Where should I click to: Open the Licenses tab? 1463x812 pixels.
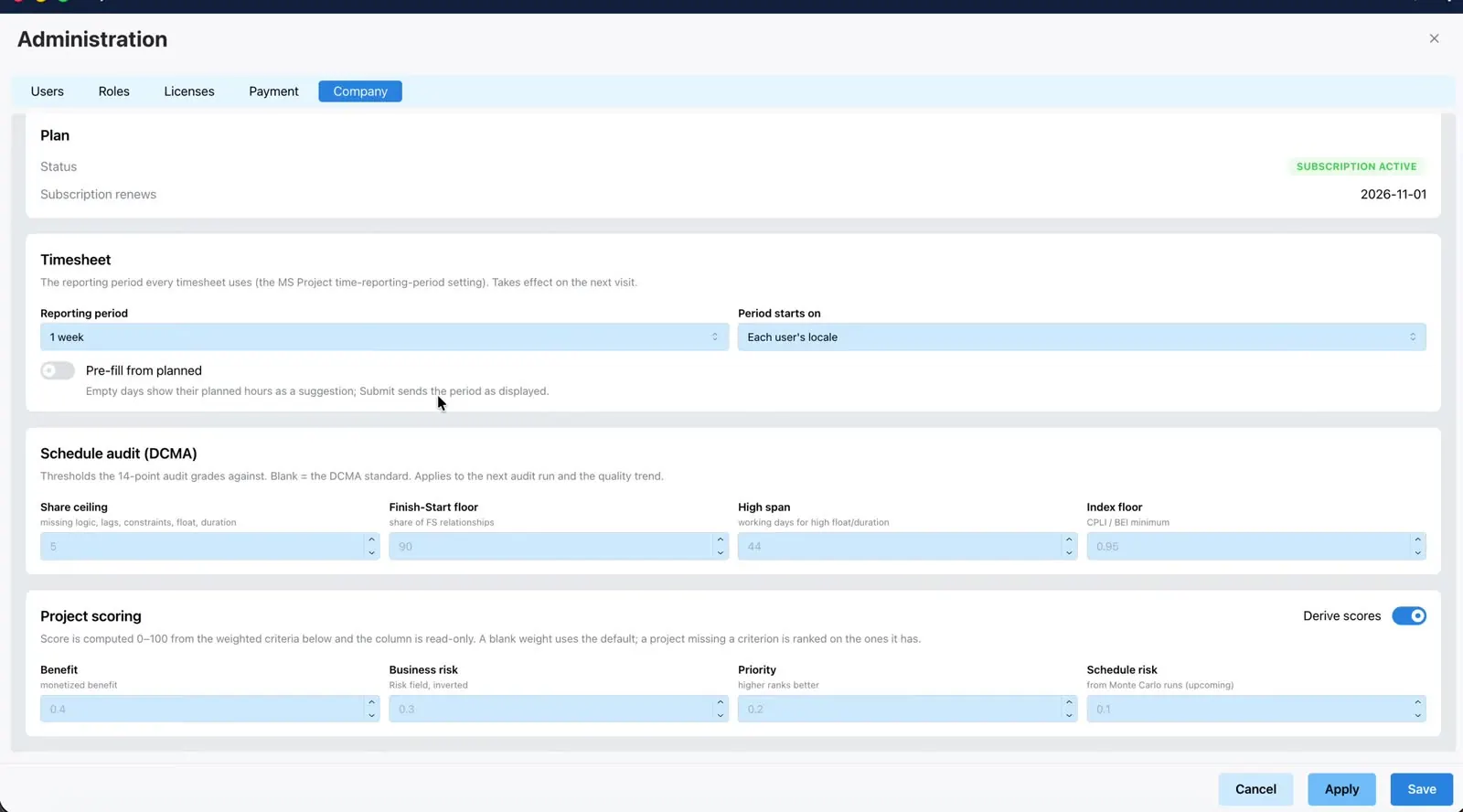(x=189, y=91)
